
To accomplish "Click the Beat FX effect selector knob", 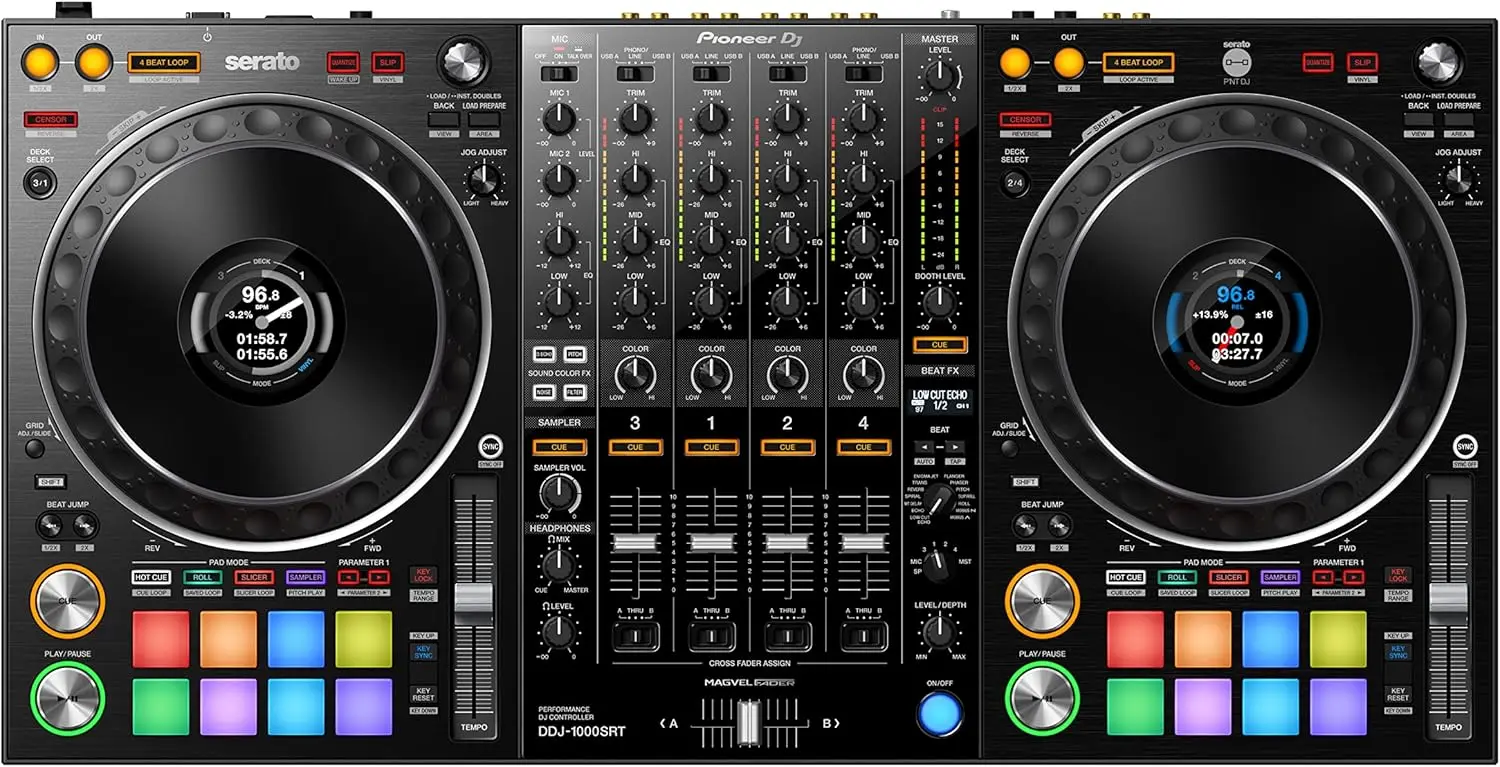I will click(x=938, y=501).
